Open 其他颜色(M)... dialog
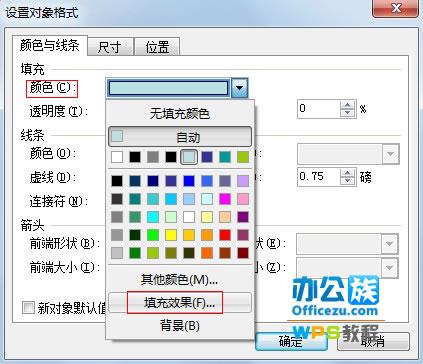The image size is (423, 364). (x=180, y=279)
